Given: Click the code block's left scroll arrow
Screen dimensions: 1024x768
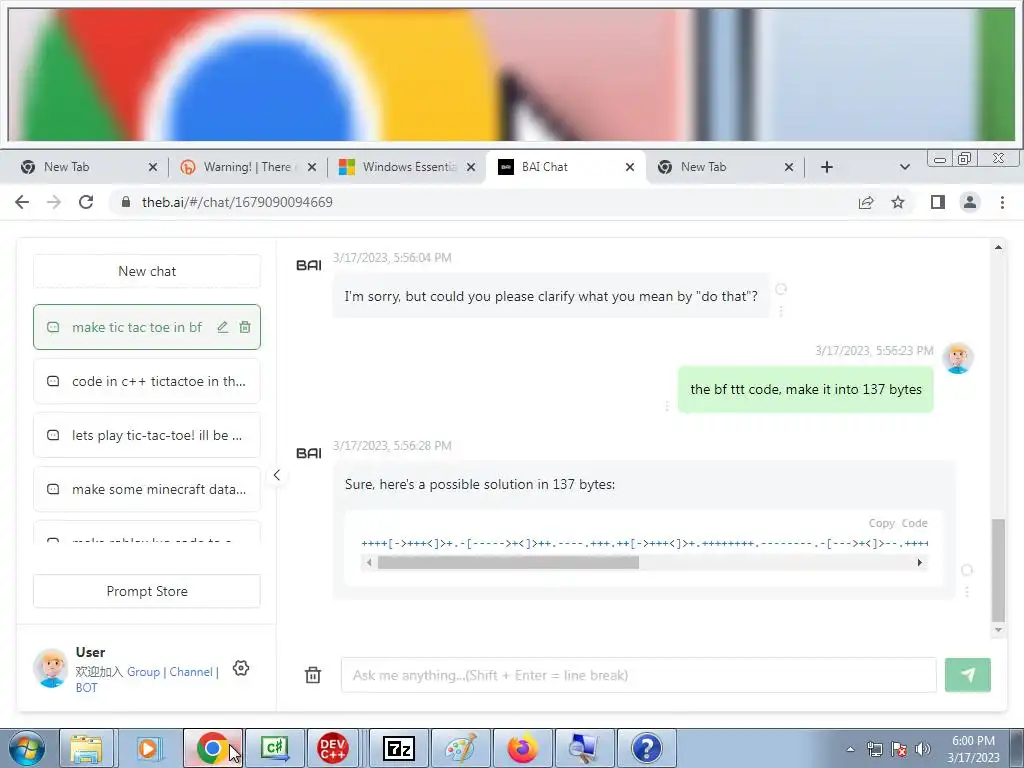Looking at the screenshot, I should coord(370,562).
